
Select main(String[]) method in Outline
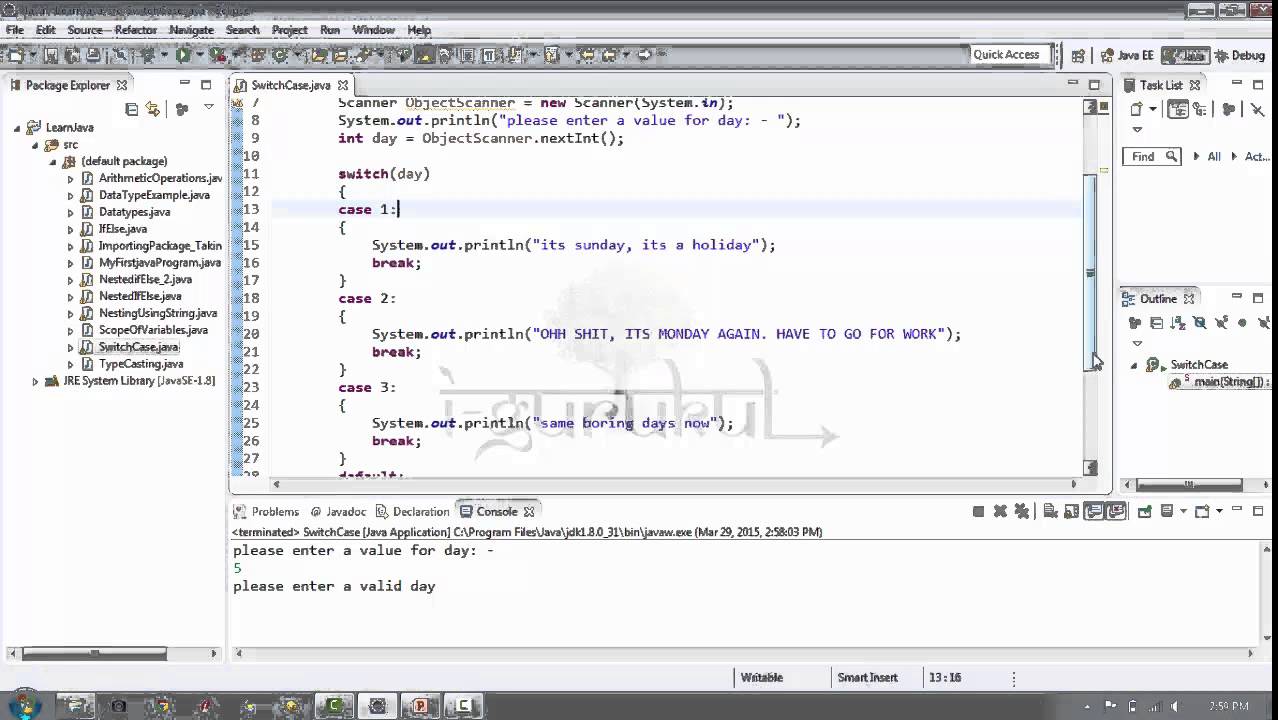pos(1230,382)
